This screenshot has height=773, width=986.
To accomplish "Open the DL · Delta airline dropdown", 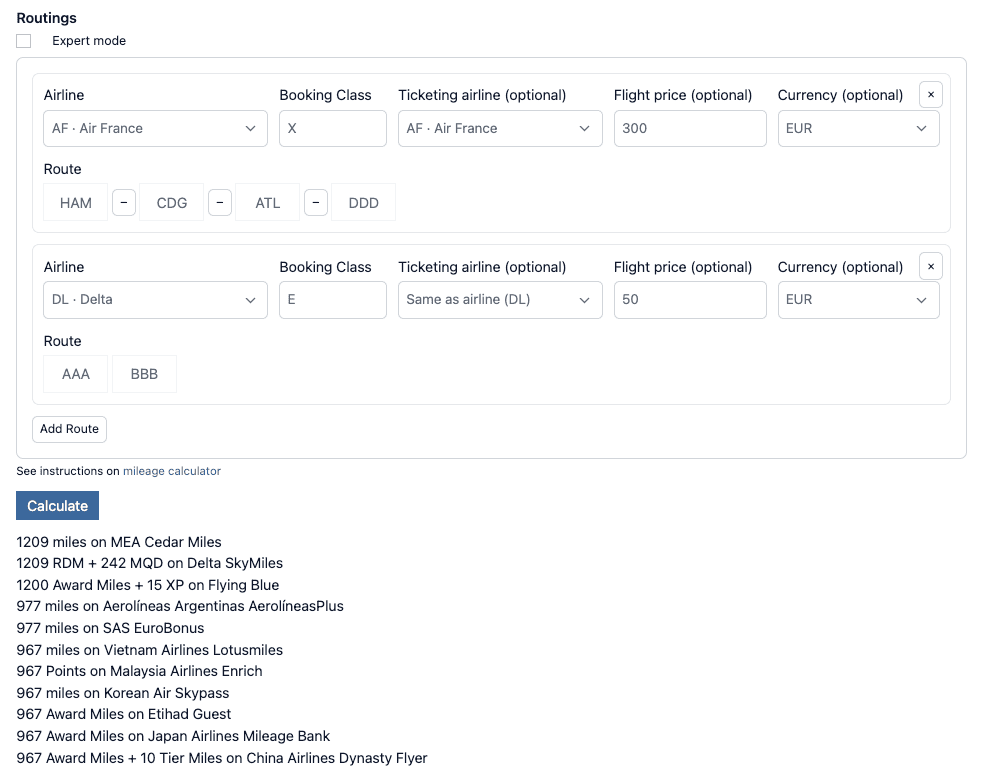I will tap(155, 300).
